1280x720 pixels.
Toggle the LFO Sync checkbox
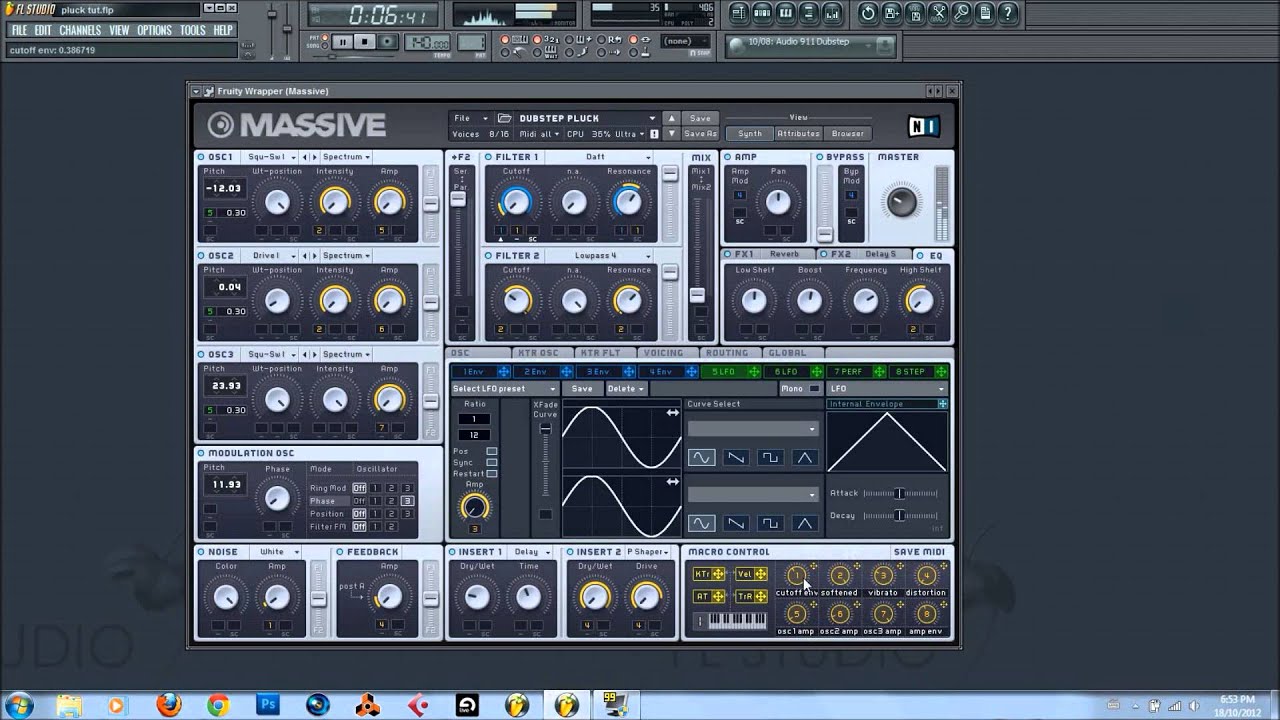[x=491, y=462]
